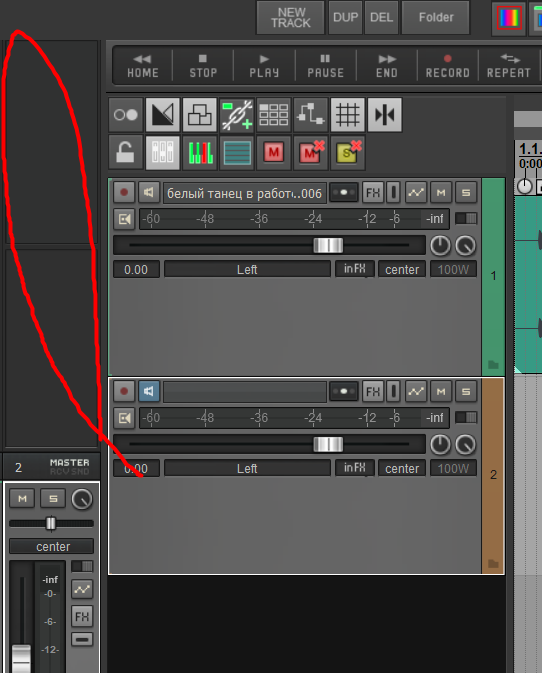
Task: Unmute all tracks with crossed M icon
Action: 310,152
